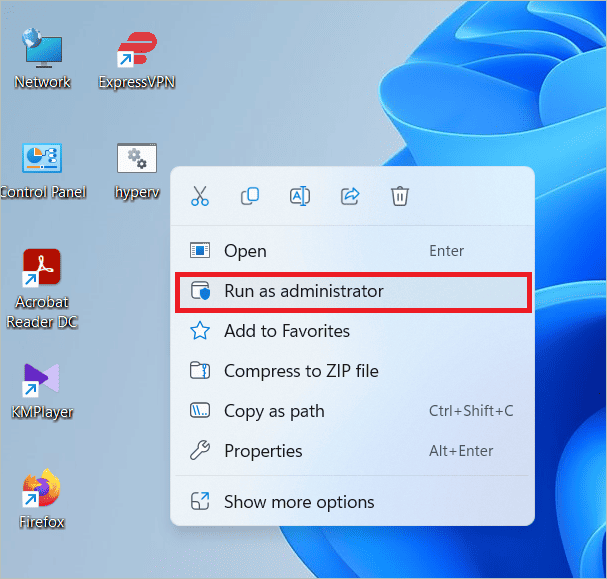Viewport: 607px width, 579px height.
Task: Open Properties from the context menu
Action: 353,451
